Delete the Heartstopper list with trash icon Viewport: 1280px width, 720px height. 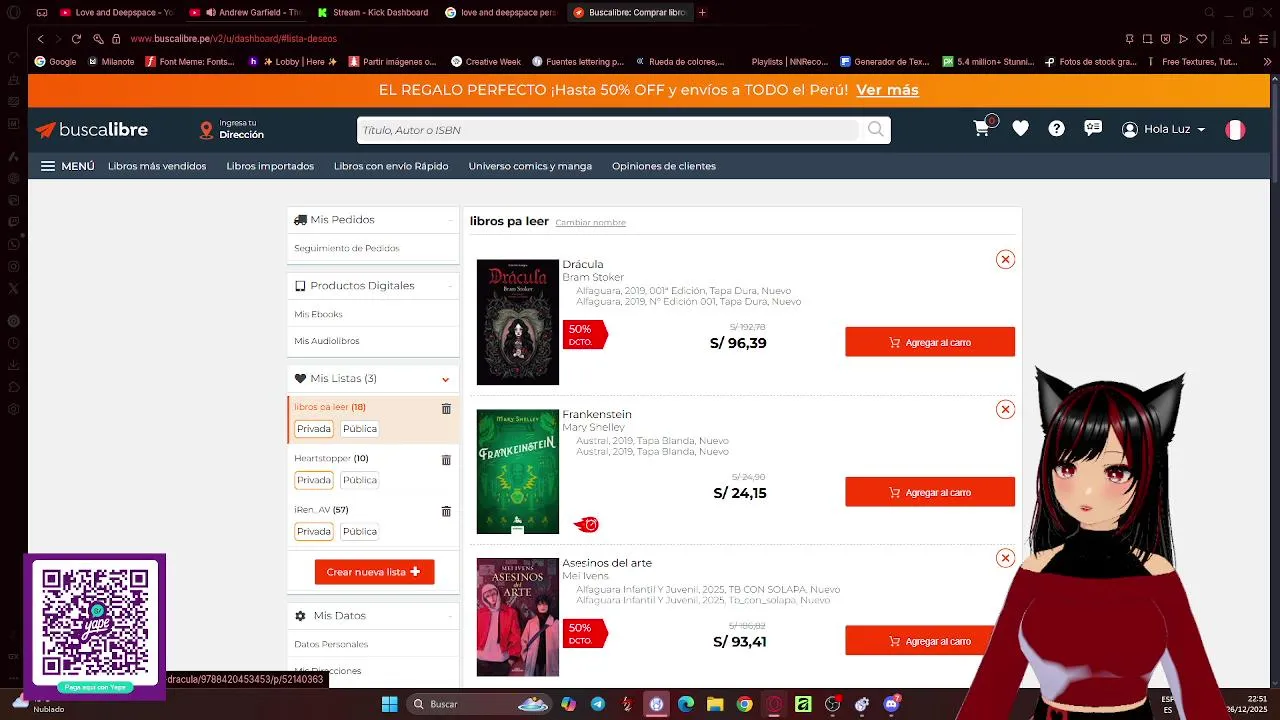tap(446, 460)
